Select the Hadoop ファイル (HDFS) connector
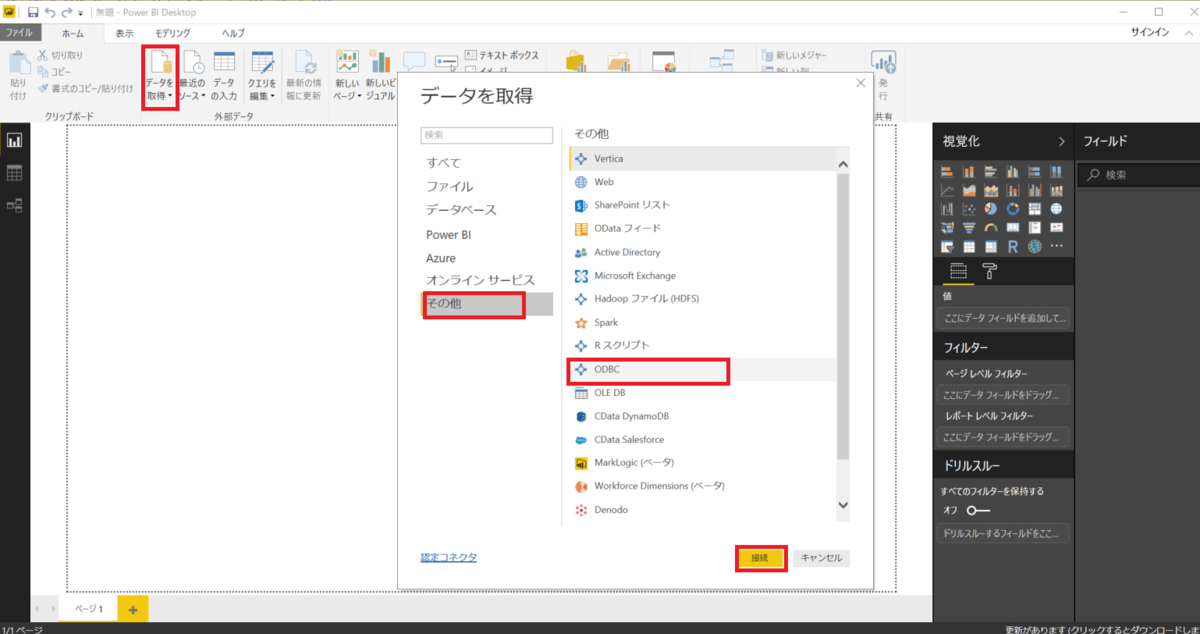This screenshot has height=634, width=1200. [702, 299]
